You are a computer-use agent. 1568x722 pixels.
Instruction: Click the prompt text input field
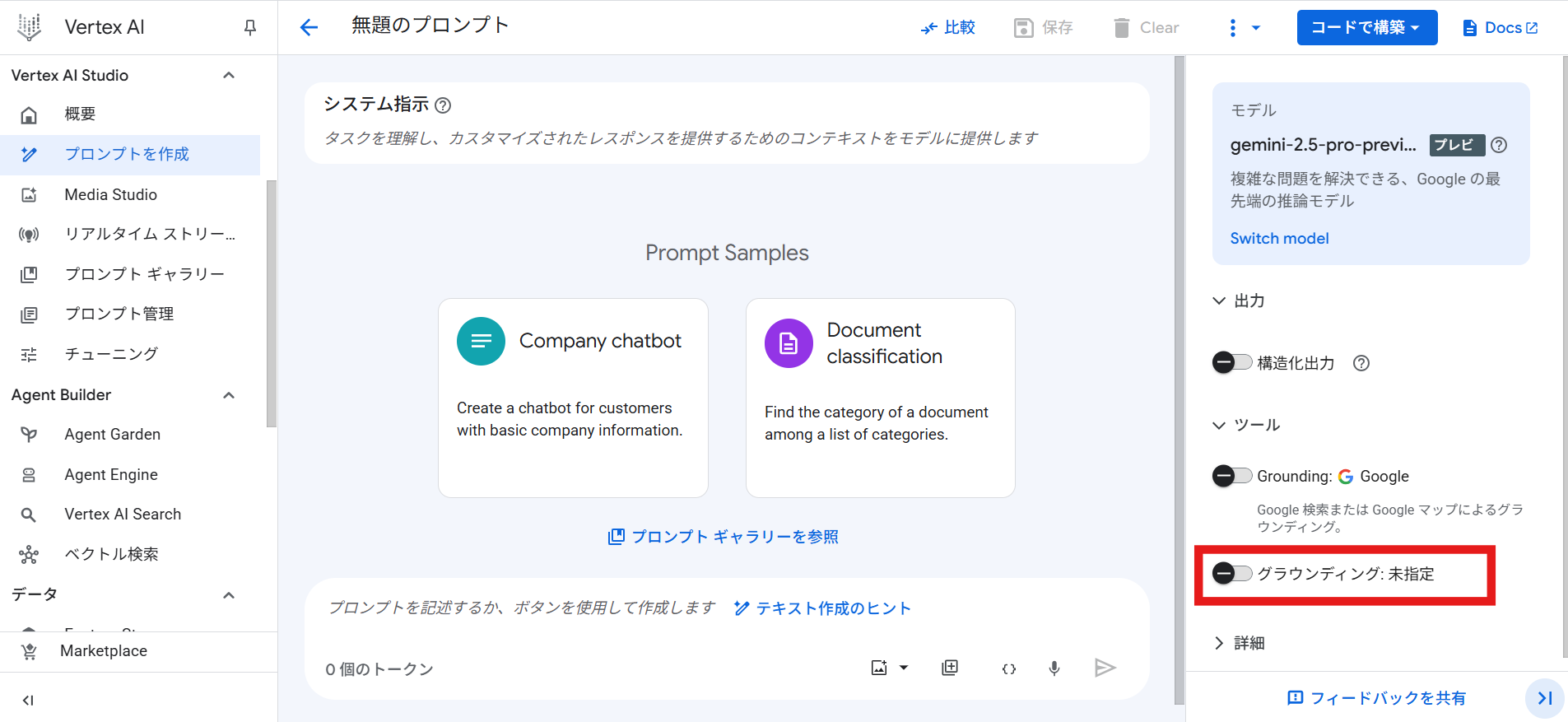522,608
